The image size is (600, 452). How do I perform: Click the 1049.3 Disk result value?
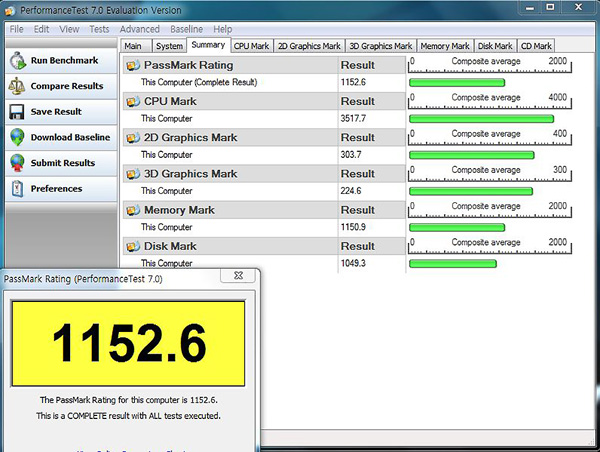tap(353, 263)
